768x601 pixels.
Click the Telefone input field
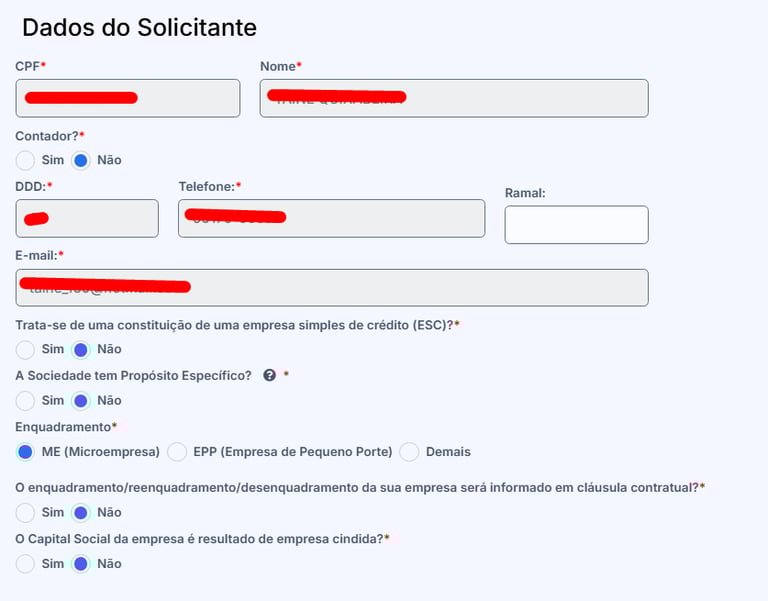[x=332, y=218]
